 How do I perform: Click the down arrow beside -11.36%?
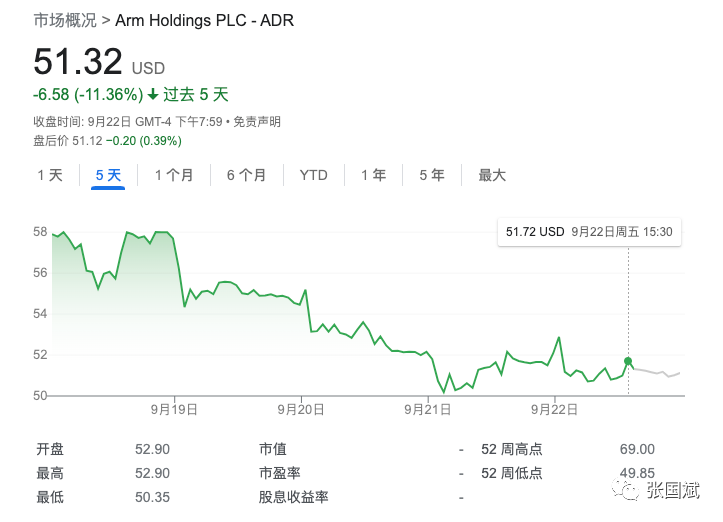(153, 95)
